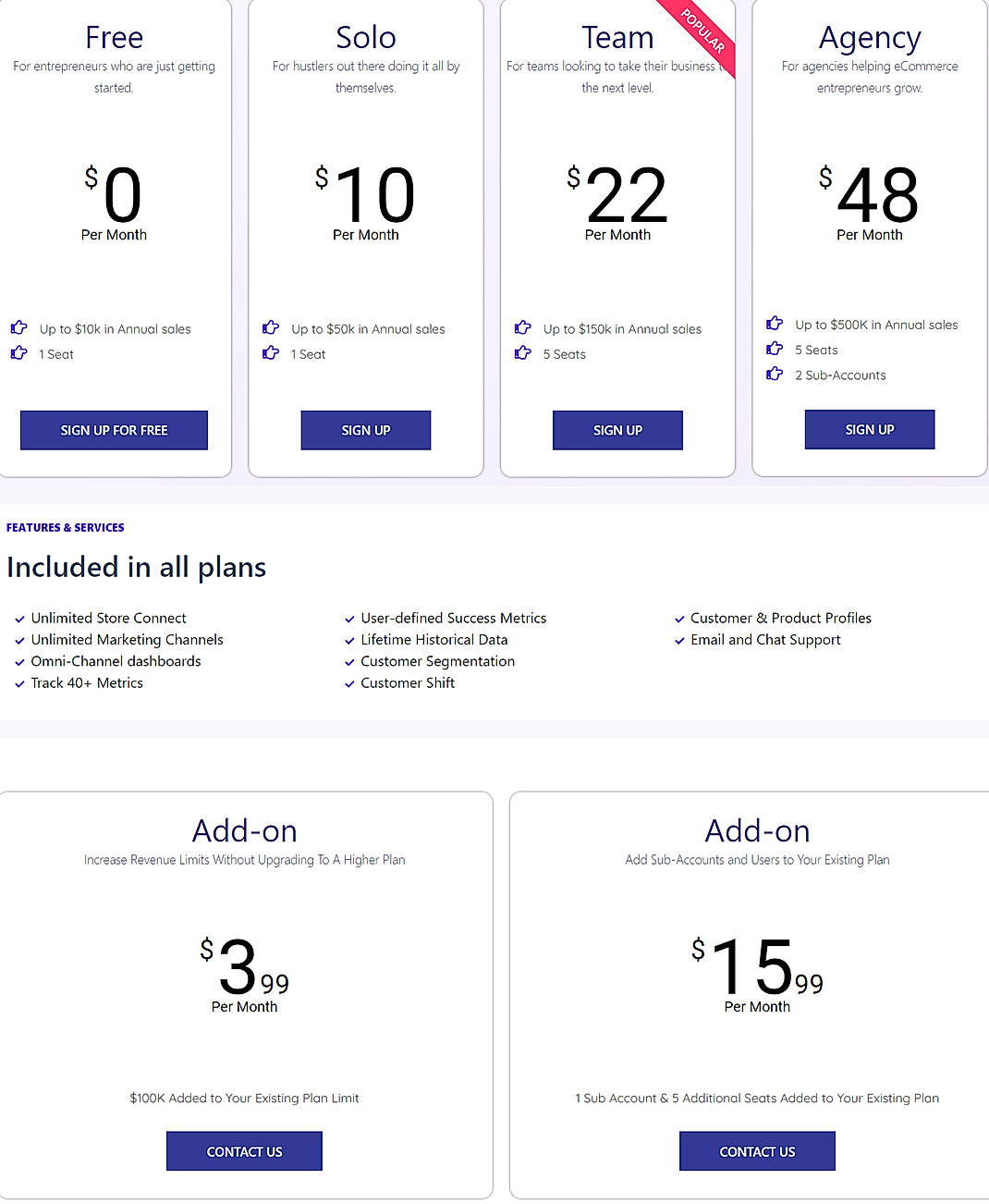
Task: Click the checkmark icon next to Email and Chat Support
Action: pyautogui.click(x=679, y=640)
